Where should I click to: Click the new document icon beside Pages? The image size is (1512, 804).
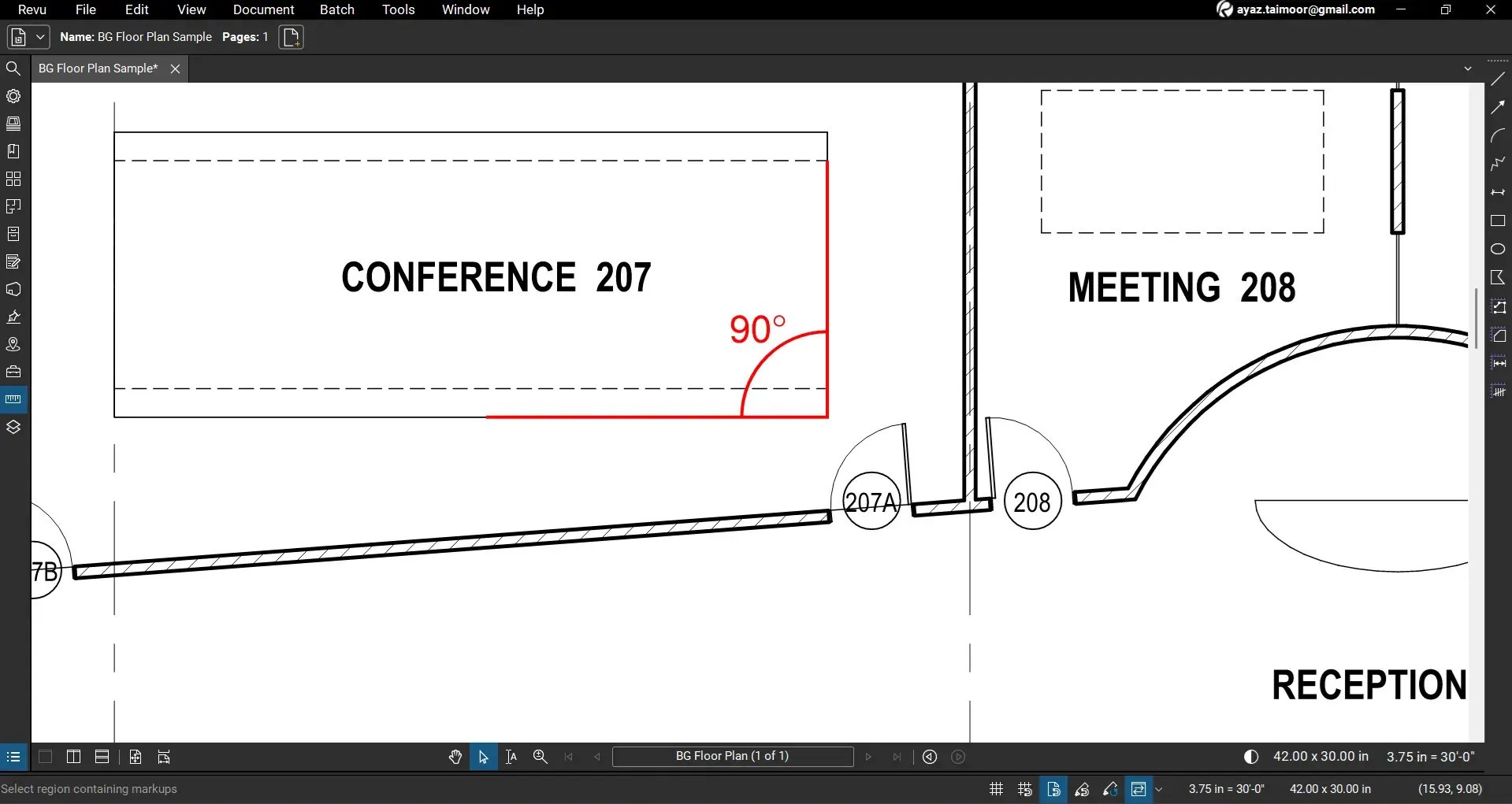[x=291, y=37]
